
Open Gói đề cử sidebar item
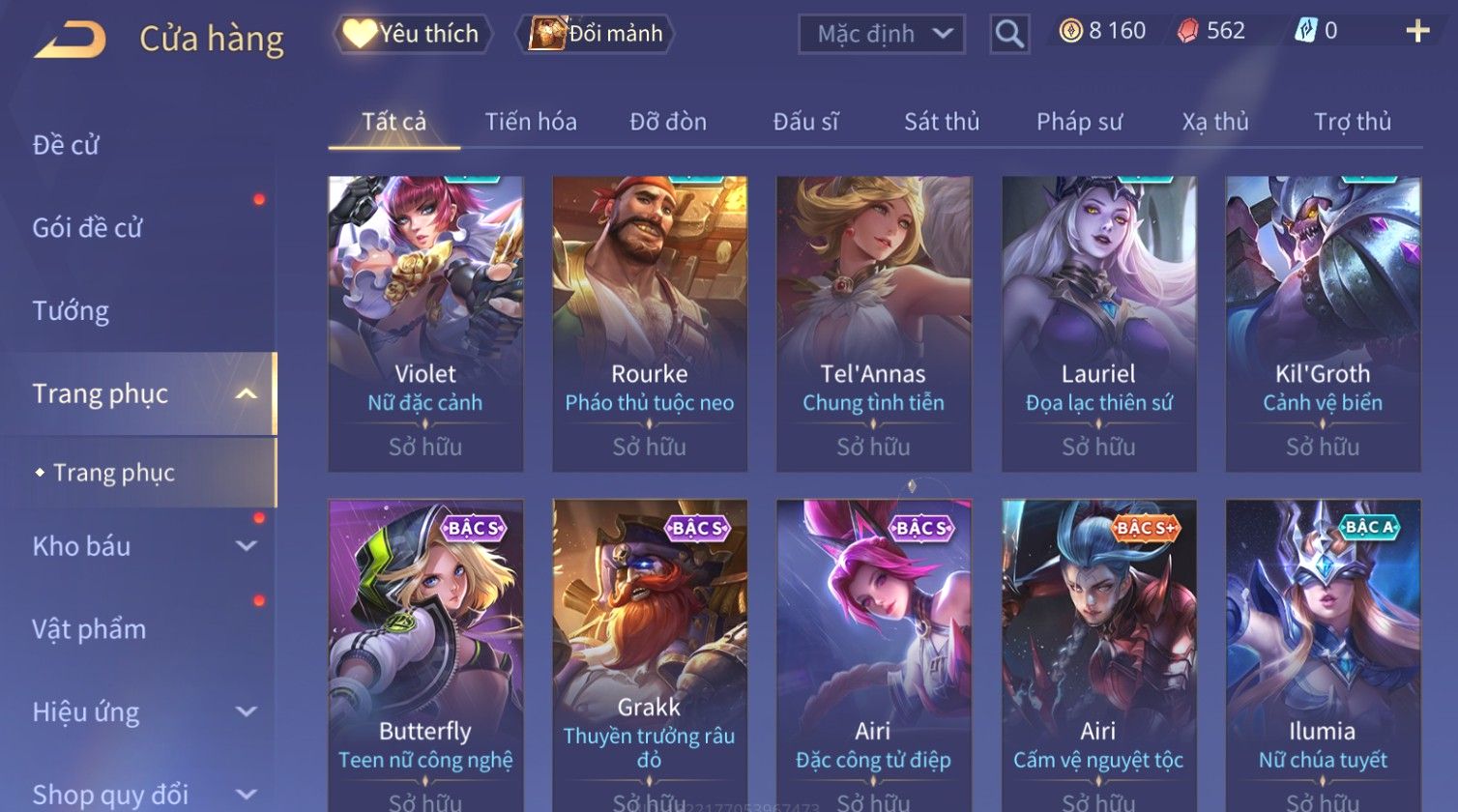point(87,228)
